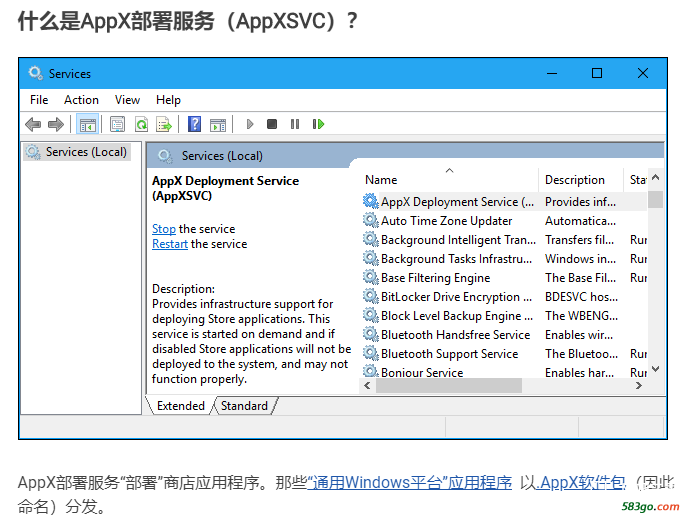Select BitLocker Drive Encryption service row

(x=504, y=297)
